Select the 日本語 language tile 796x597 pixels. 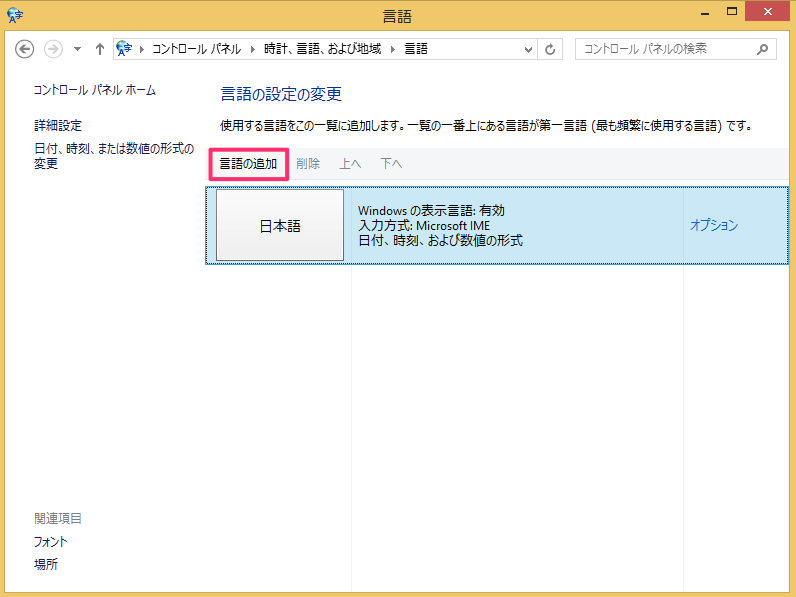tap(280, 226)
